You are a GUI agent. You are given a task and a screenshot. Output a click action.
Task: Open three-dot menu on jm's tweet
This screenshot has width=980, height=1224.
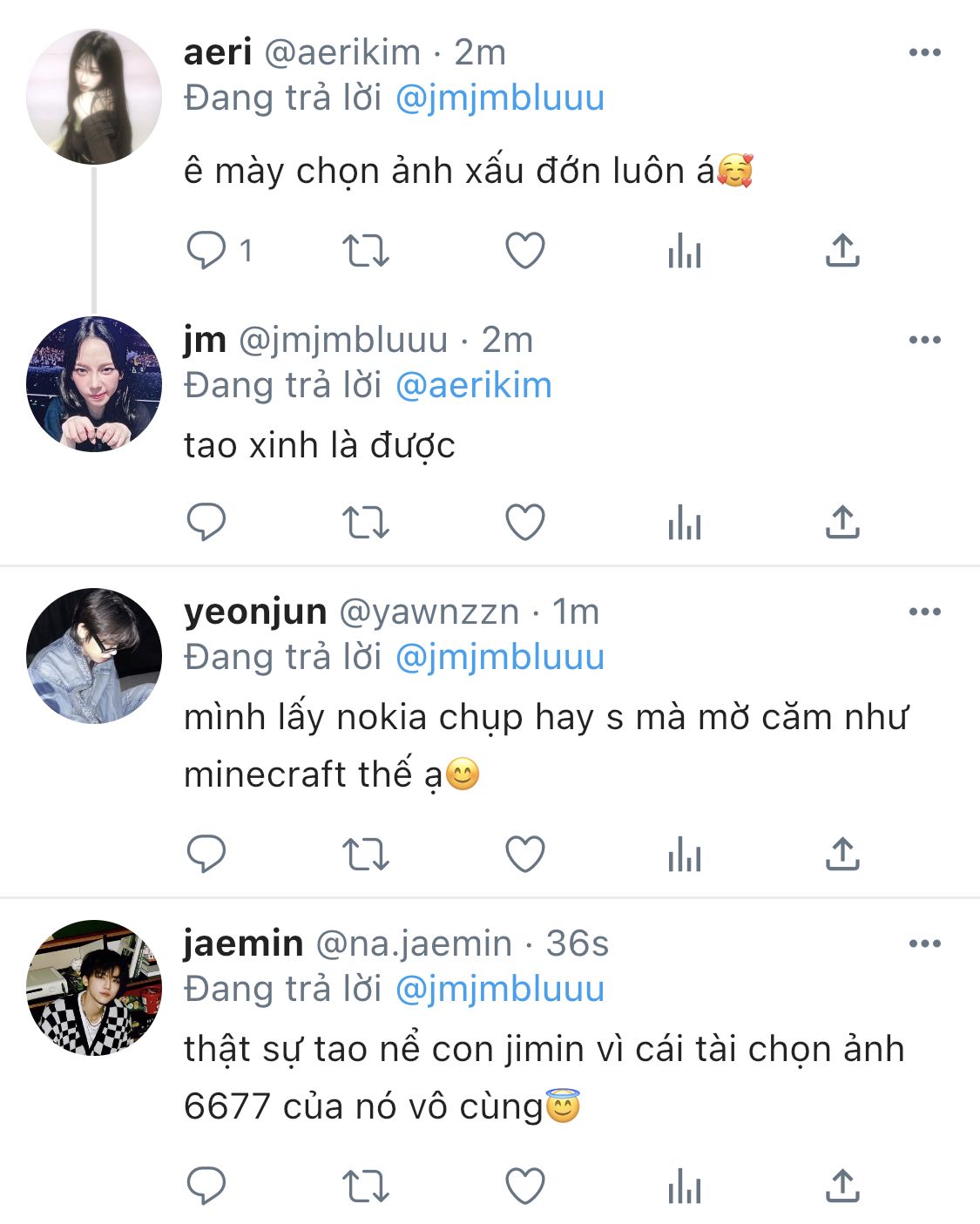tap(924, 340)
